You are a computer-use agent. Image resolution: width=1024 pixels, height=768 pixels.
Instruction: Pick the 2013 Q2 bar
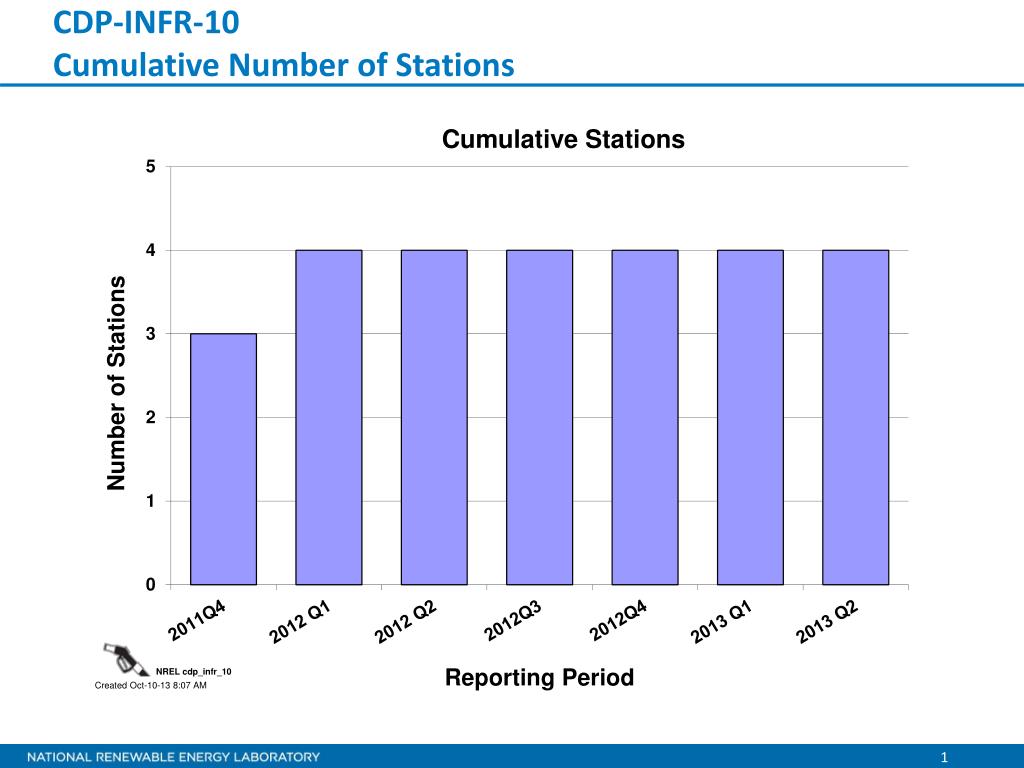tap(856, 417)
